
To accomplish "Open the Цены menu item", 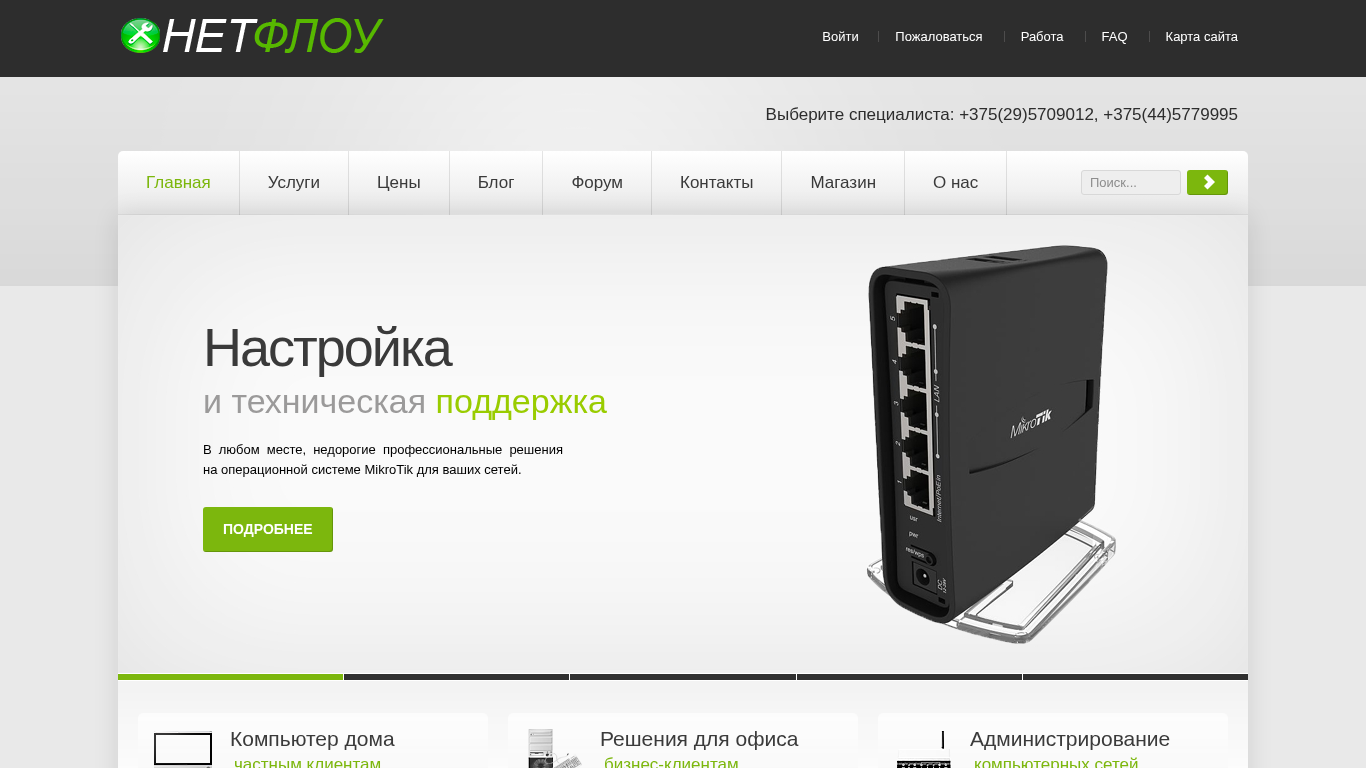I will point(399,182).
